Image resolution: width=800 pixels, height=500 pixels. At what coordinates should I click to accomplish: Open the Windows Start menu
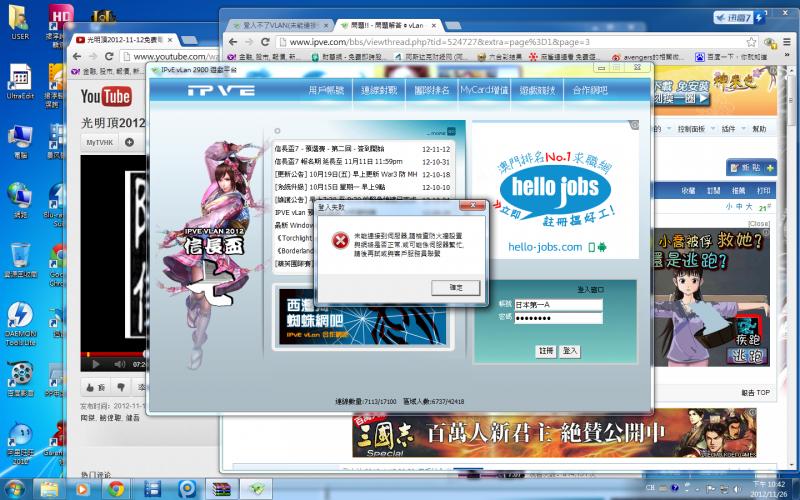(14, 489)
